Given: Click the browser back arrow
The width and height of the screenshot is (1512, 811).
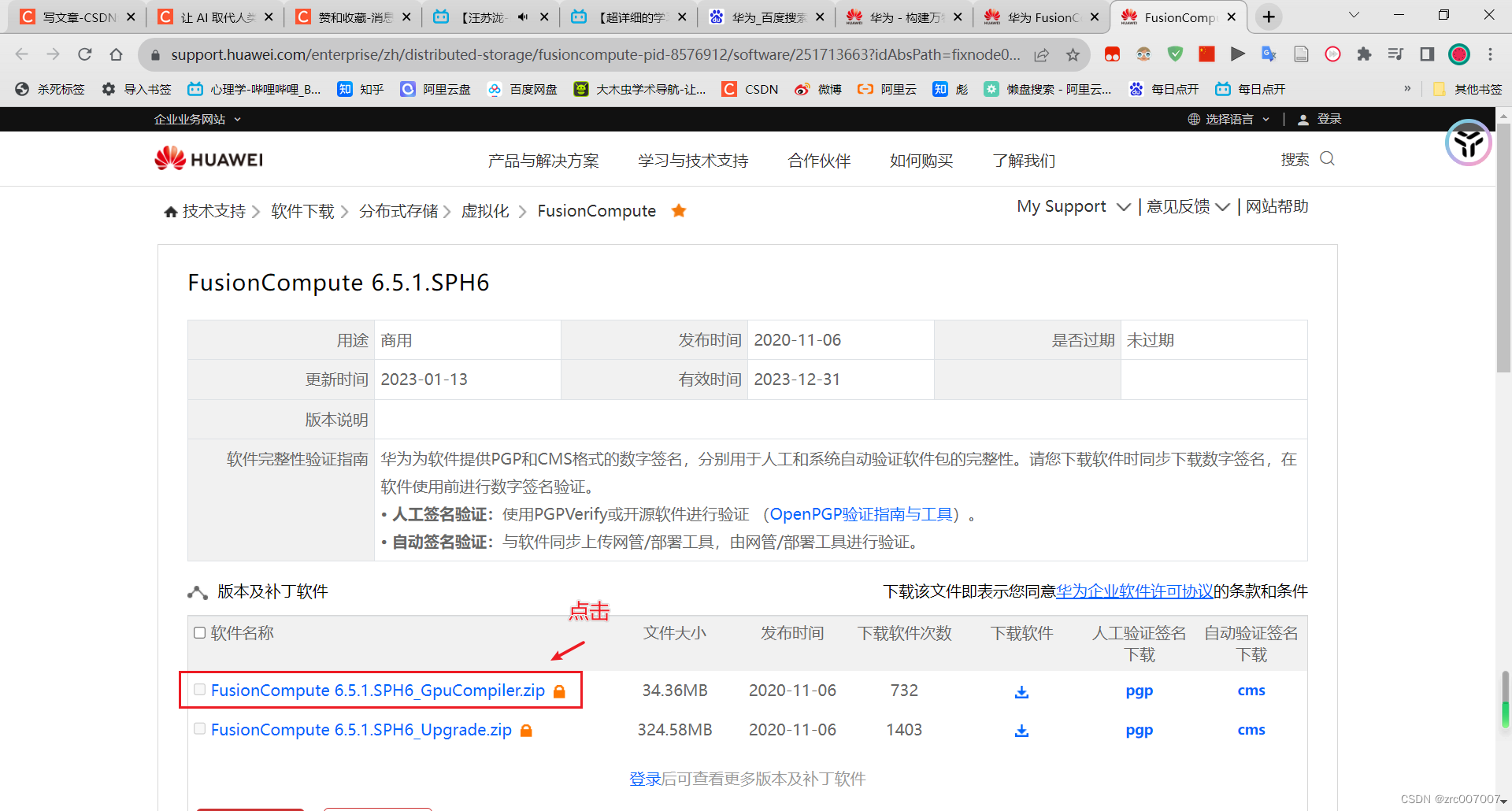Looking at the screenshot, I should point(21,54).
